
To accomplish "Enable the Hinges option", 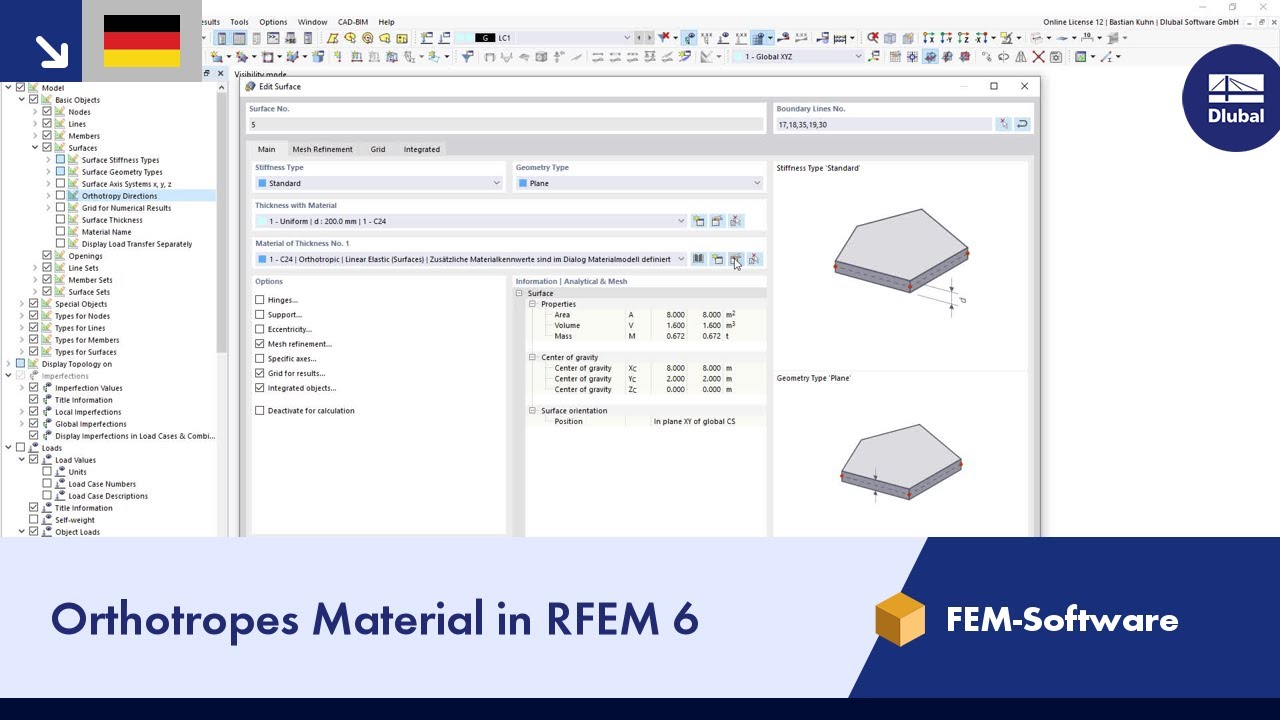I will pyautogui.click(x=260, y=300).
